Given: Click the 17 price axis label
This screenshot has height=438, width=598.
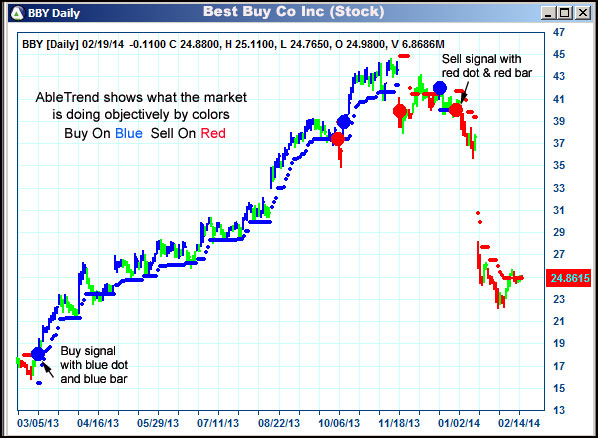Looking at the screenshot, I should click(559, 366).
